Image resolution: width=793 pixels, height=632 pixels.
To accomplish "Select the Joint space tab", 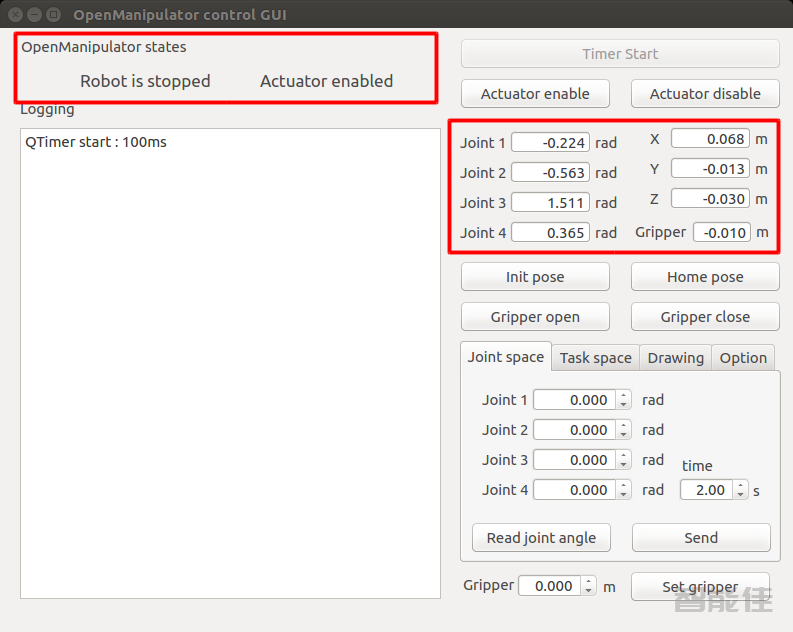I will click(506, 357).
